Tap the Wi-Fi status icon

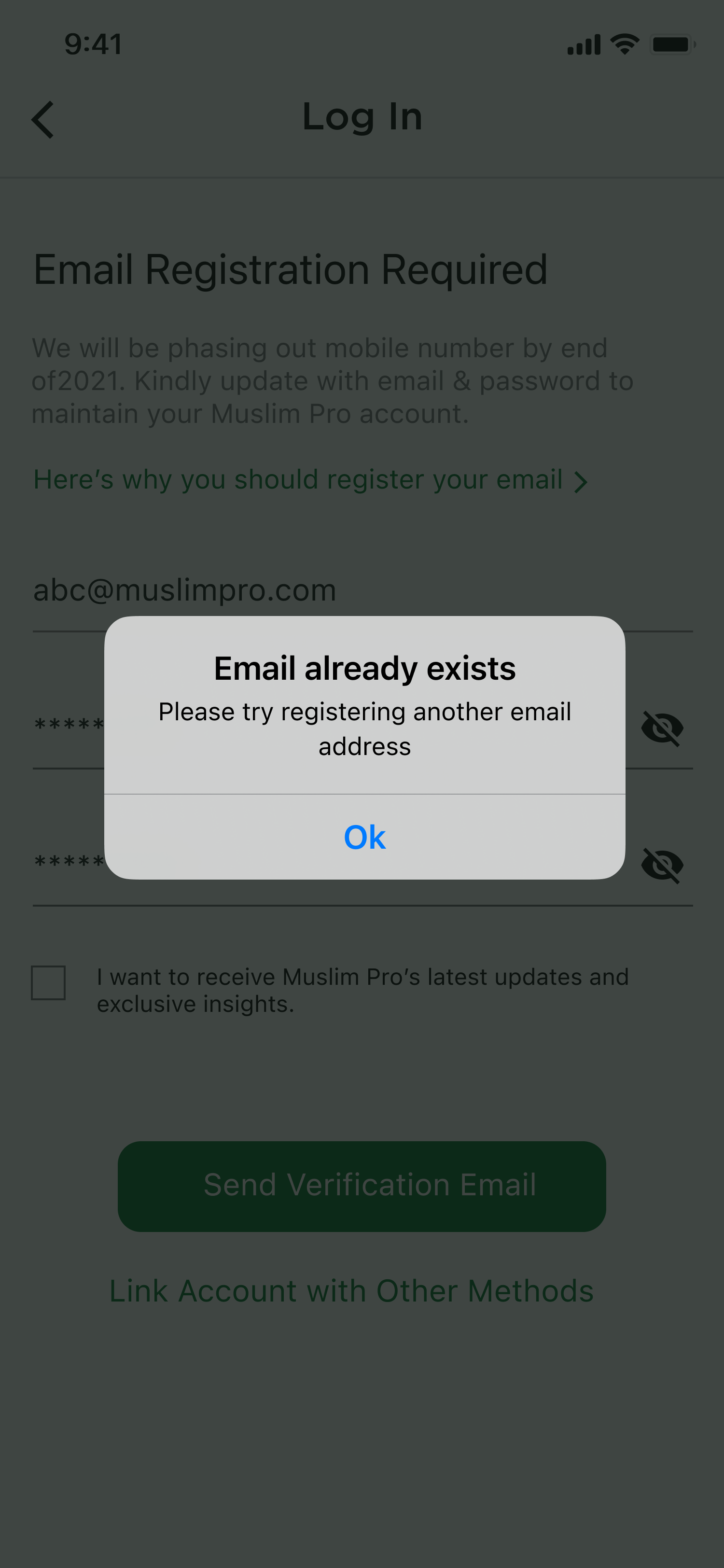click(x=625, y=44)
